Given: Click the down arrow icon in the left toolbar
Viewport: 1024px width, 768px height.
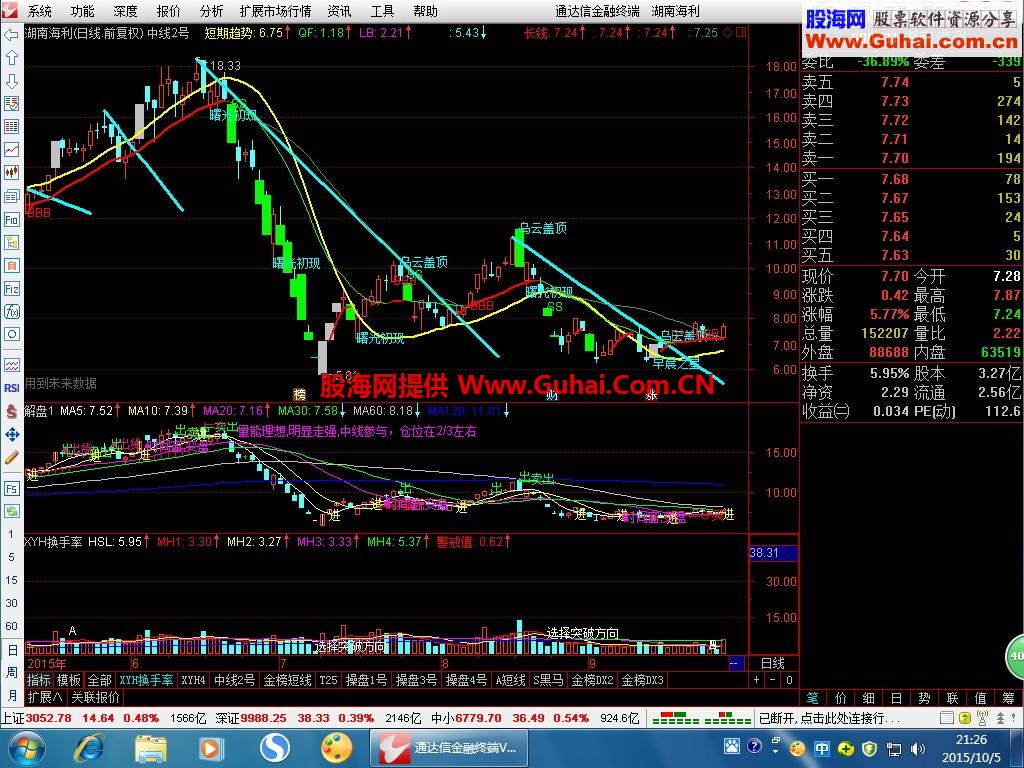Looking at the screenshot, I should pyautogui.click(x=11, y=81).
